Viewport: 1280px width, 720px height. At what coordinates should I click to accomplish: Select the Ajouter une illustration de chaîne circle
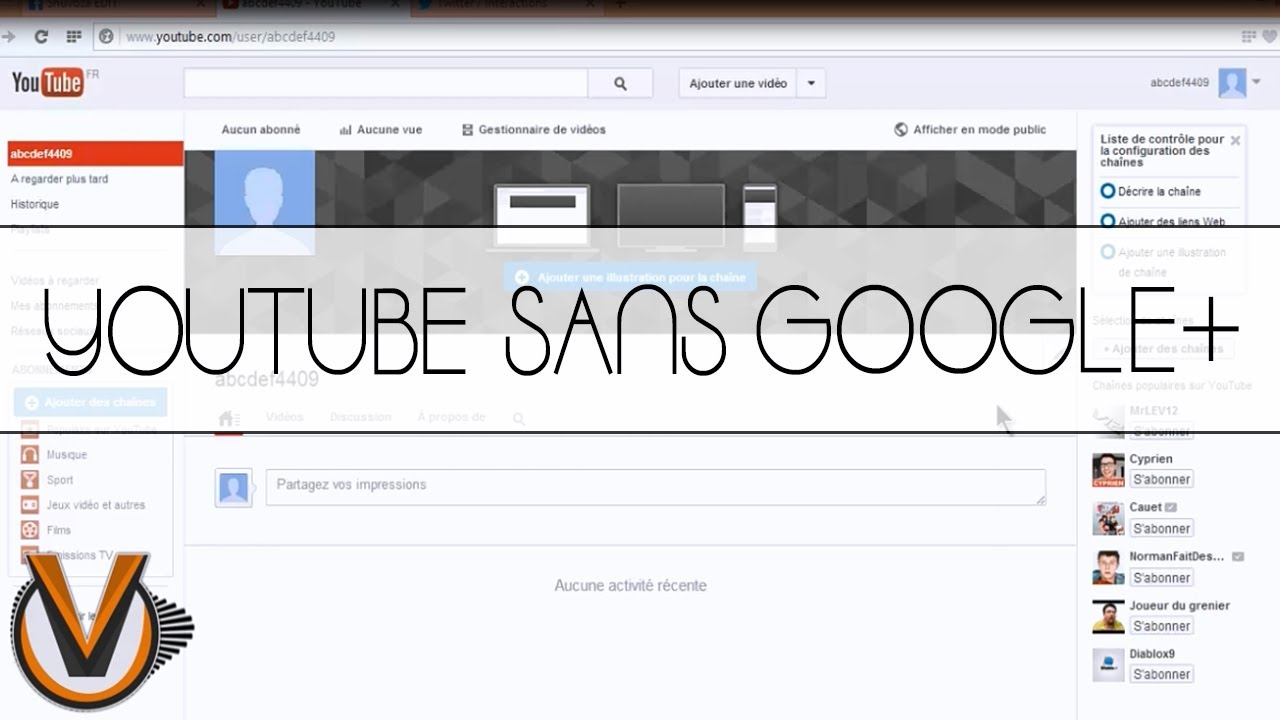pyautogui.click(x=1107, y=253)
